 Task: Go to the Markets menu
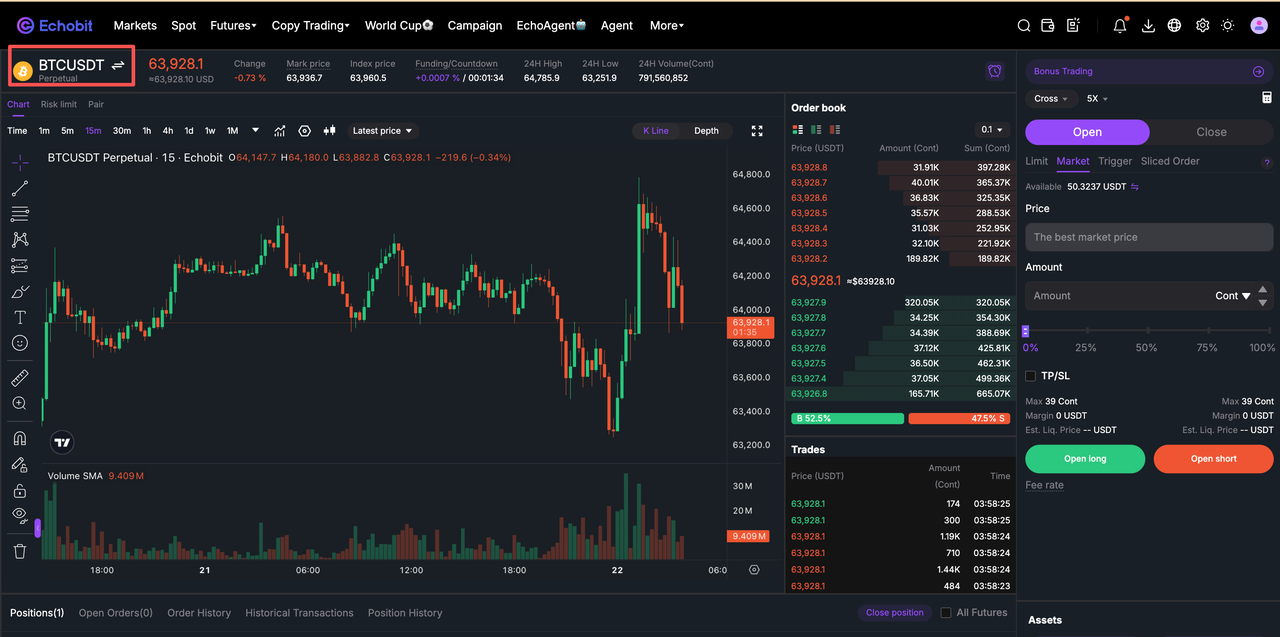click(135, 25)
